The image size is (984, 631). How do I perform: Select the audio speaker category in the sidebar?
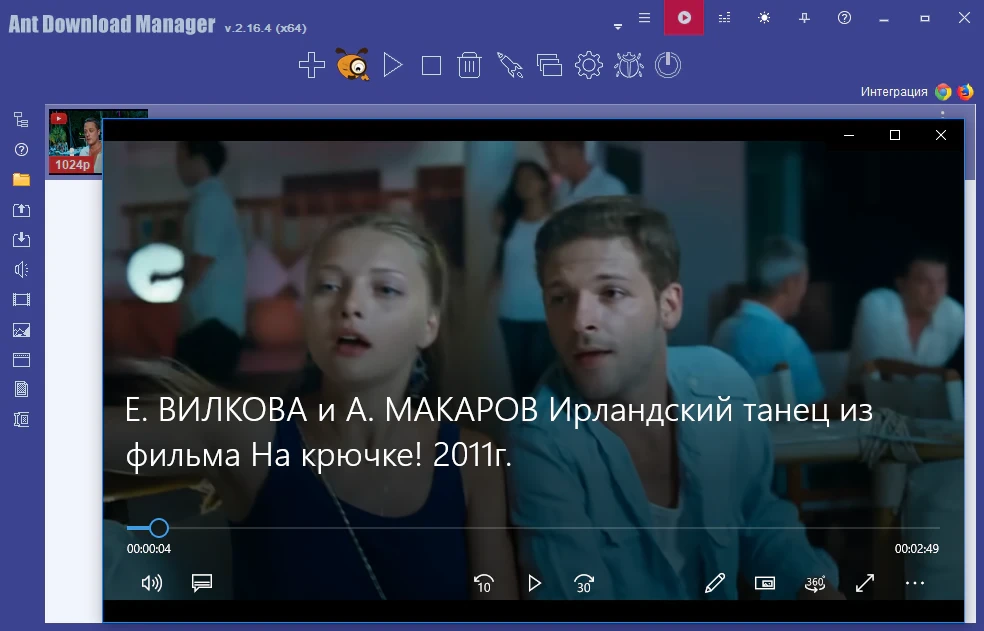pos(21,269)
